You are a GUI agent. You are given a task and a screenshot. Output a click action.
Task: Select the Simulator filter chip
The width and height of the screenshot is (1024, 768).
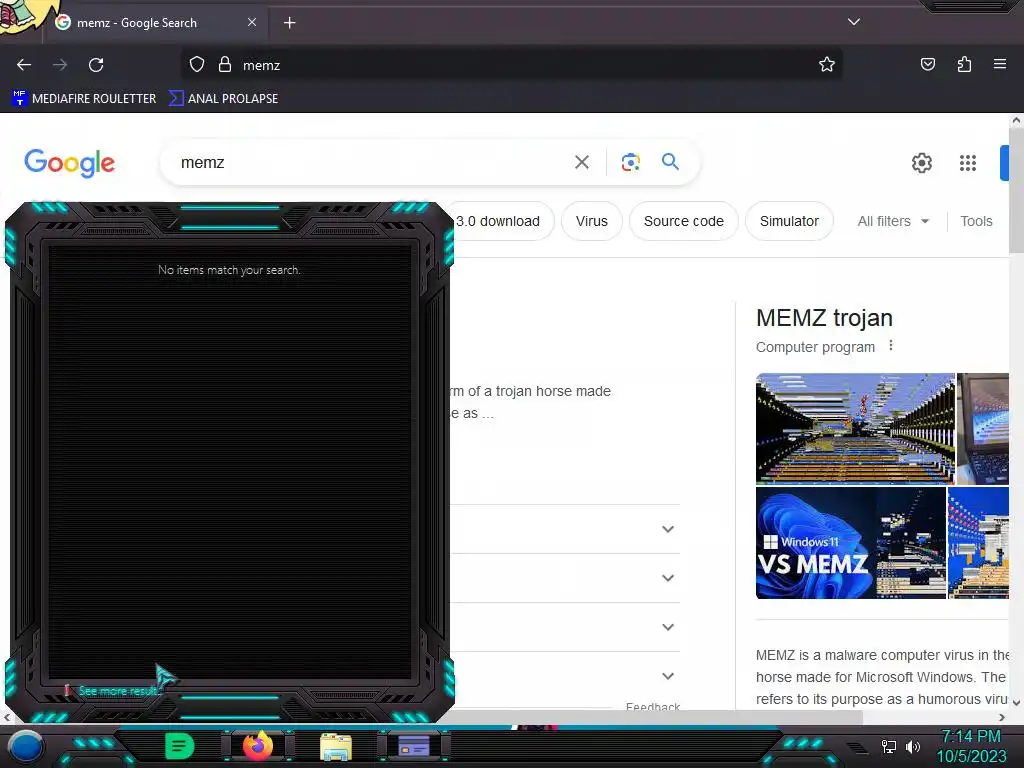(x=789, y=221)
